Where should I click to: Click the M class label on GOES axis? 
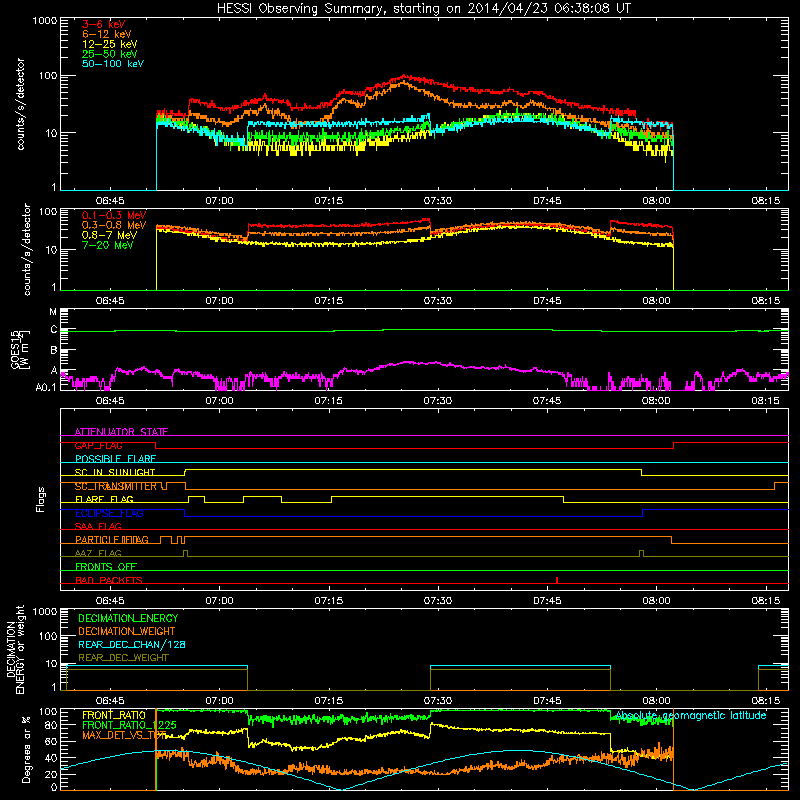(x=53, y=312)
